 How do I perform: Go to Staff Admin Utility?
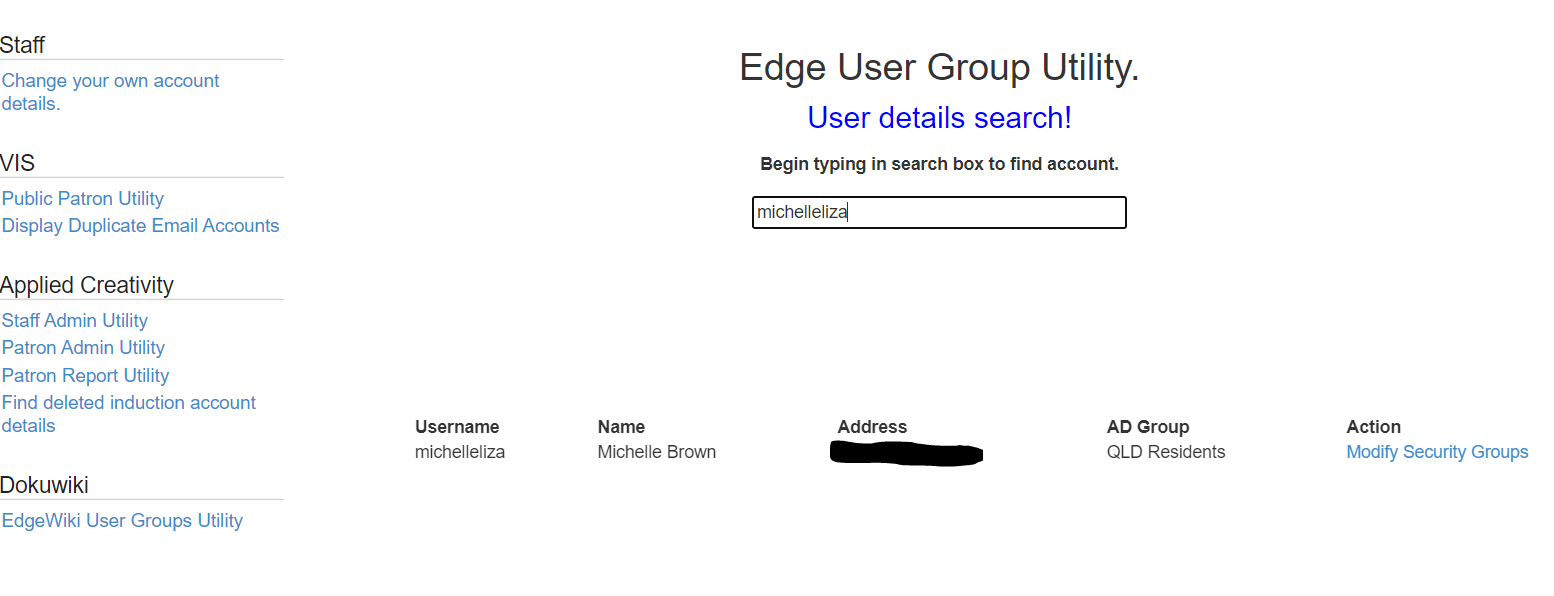click(75, 321)
